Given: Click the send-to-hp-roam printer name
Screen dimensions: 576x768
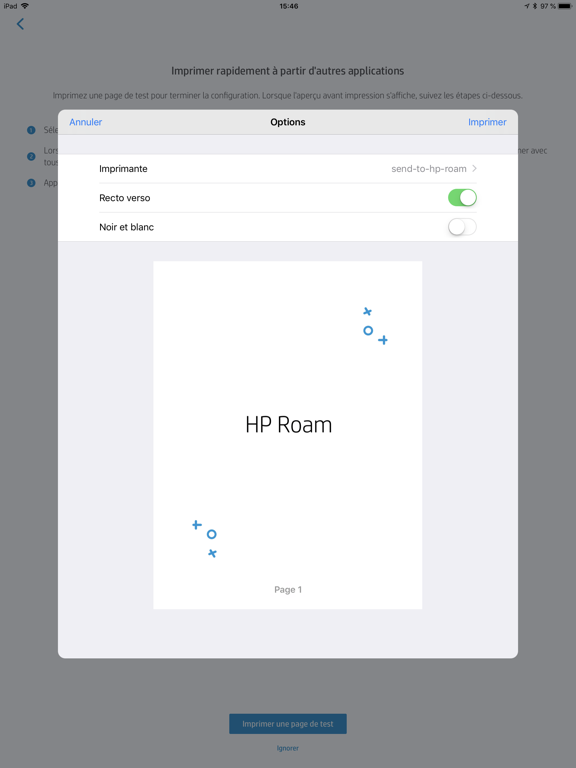Looking at the screenshot, I should pos(429,168).
